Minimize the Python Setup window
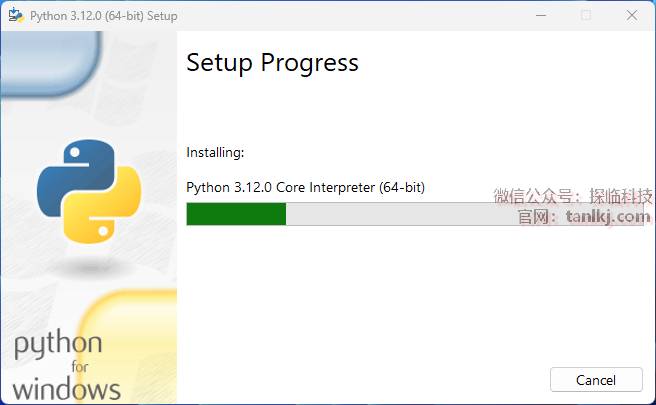 (x=540, y=15)
